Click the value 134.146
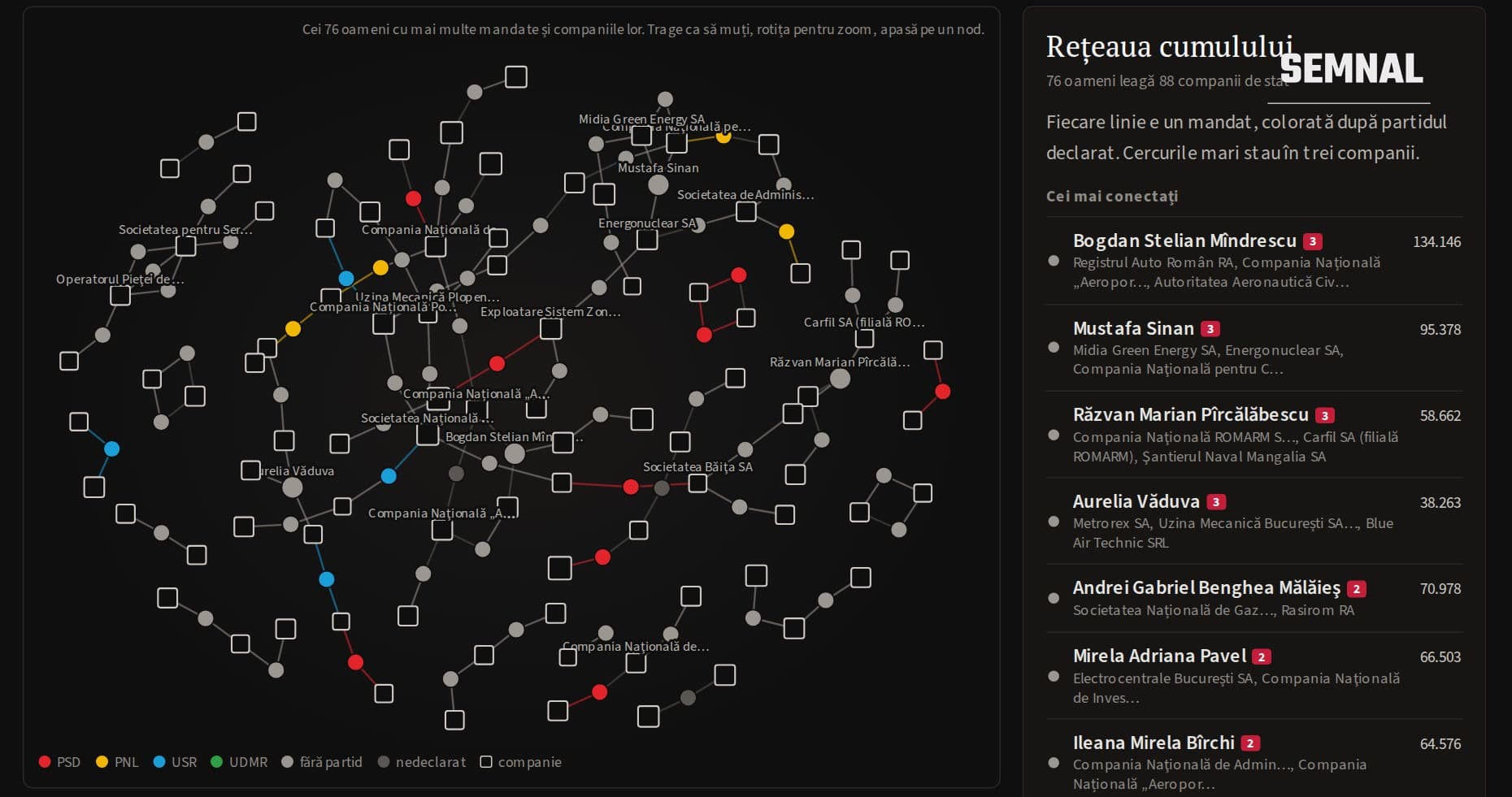1512x797 pixels. [x=1436, y=242]
